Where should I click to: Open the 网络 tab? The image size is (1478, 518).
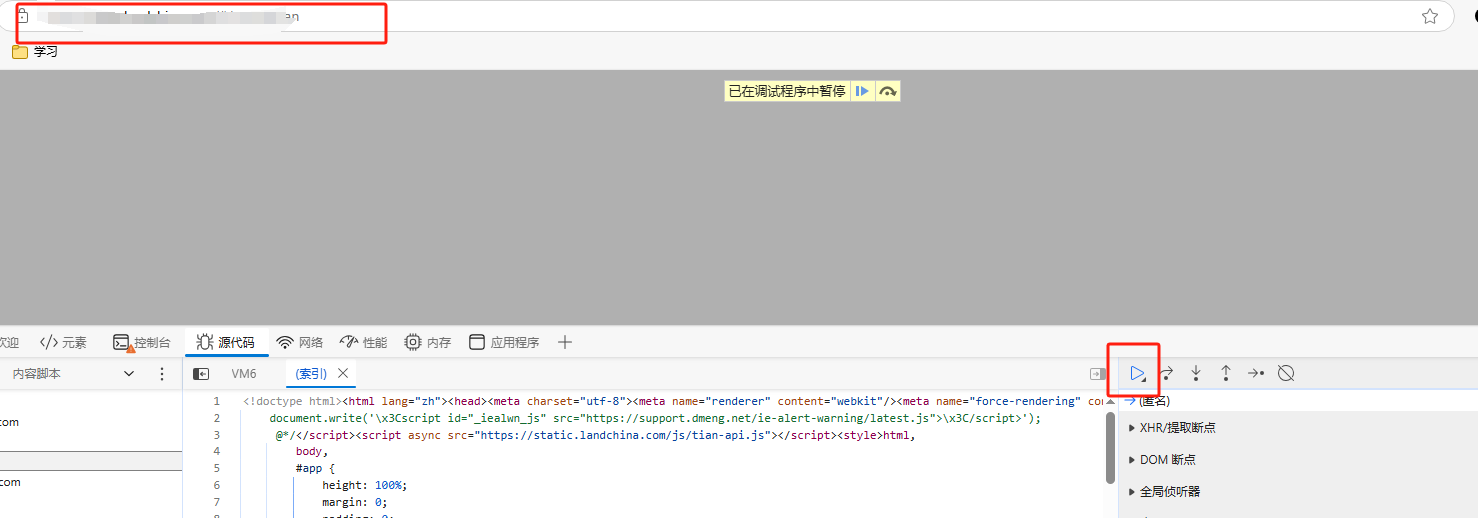click(x=300, y=342)
